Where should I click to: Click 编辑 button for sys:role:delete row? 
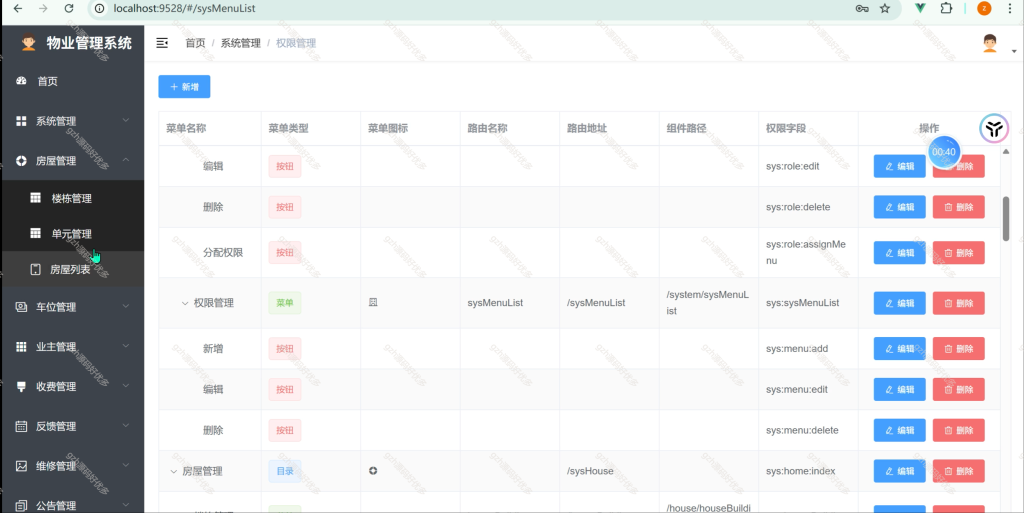[x=899, y=207]
